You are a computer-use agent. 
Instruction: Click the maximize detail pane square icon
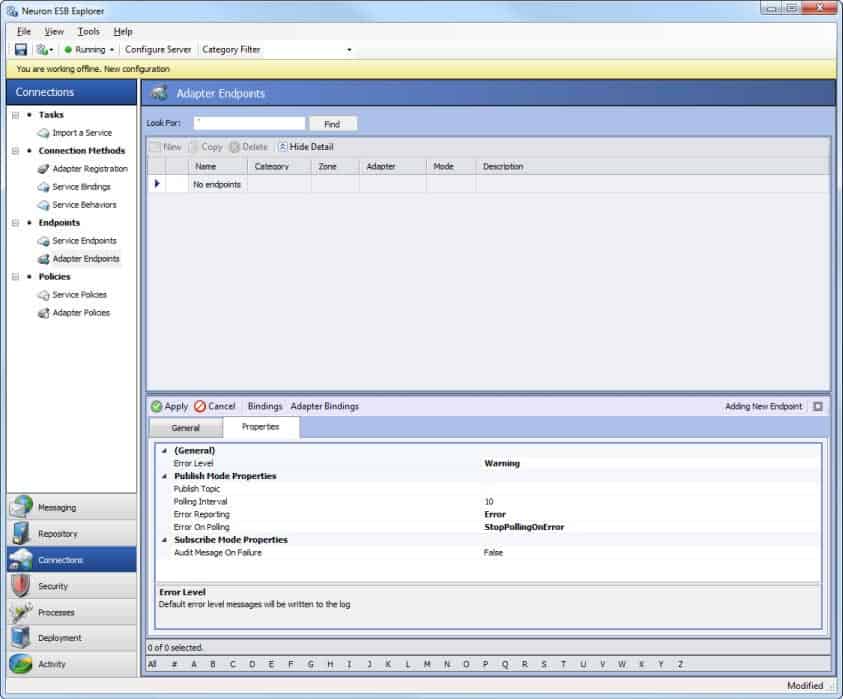pyautogui.click(x=818, y=406)
